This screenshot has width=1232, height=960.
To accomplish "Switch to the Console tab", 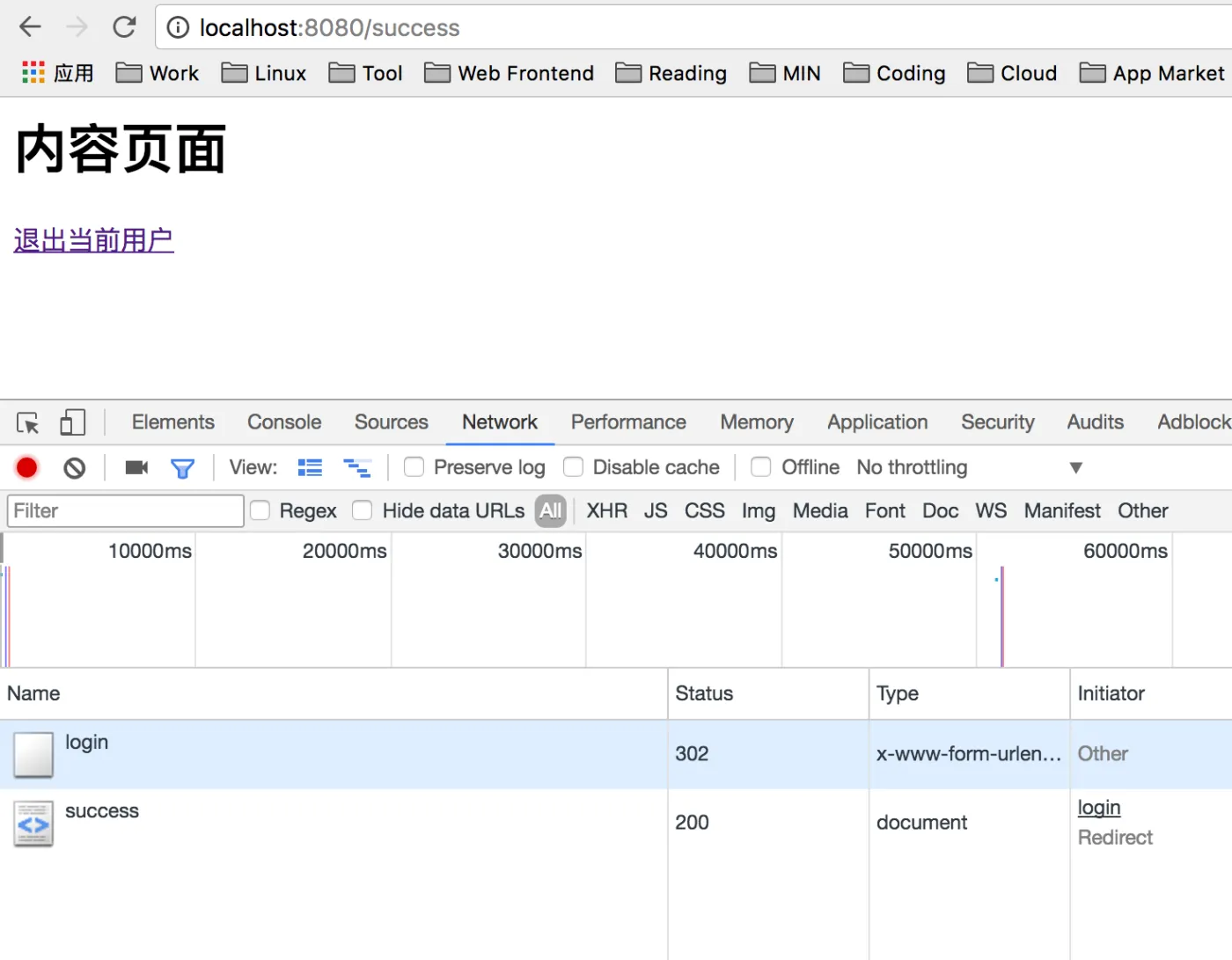I will [284, 422].
